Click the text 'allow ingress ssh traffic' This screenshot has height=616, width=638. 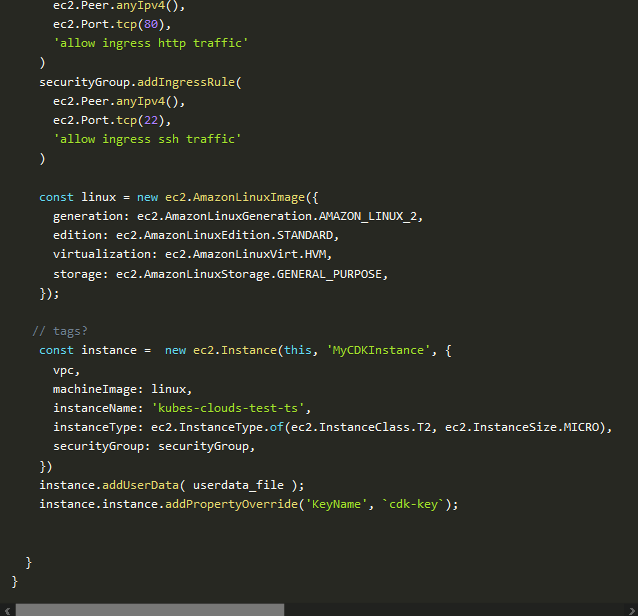point(147,139)
